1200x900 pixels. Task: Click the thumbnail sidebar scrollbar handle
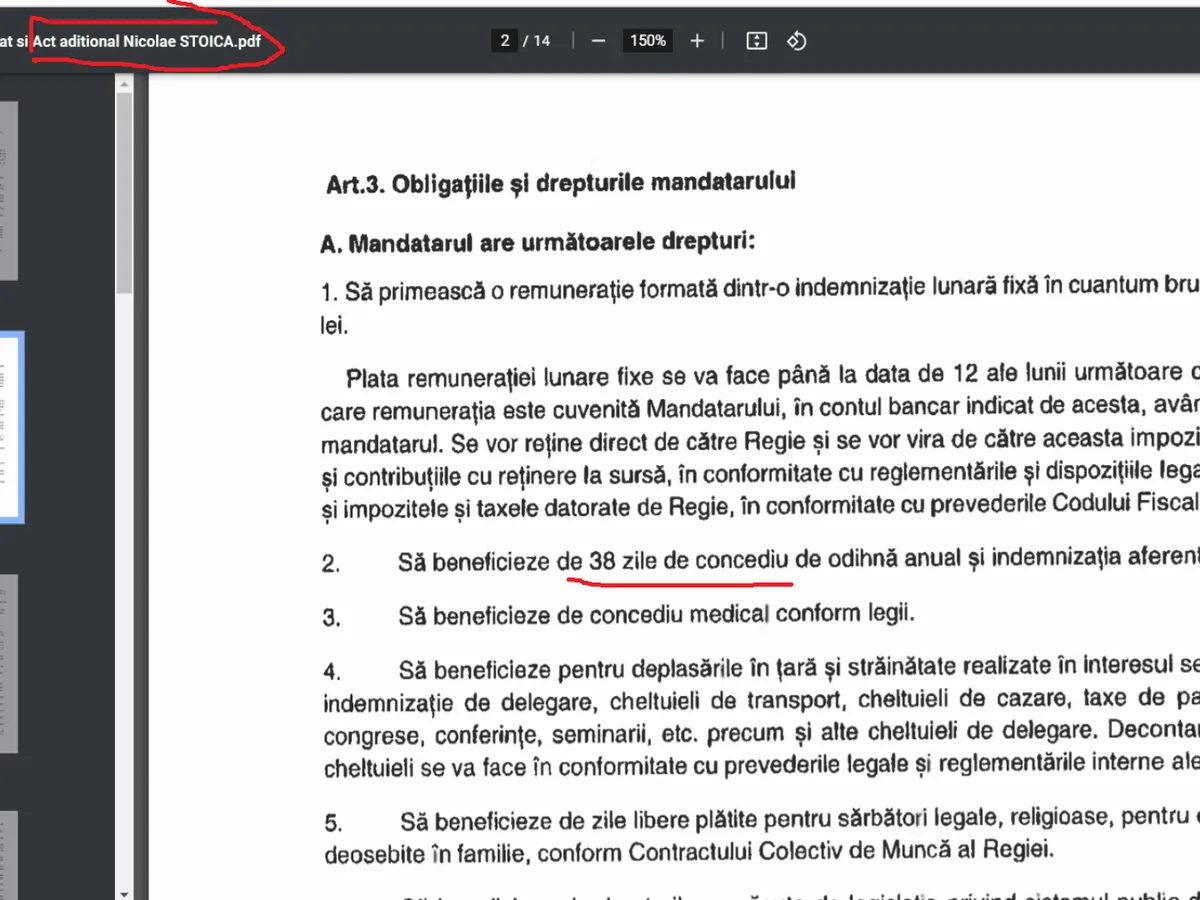pos(125,190)
